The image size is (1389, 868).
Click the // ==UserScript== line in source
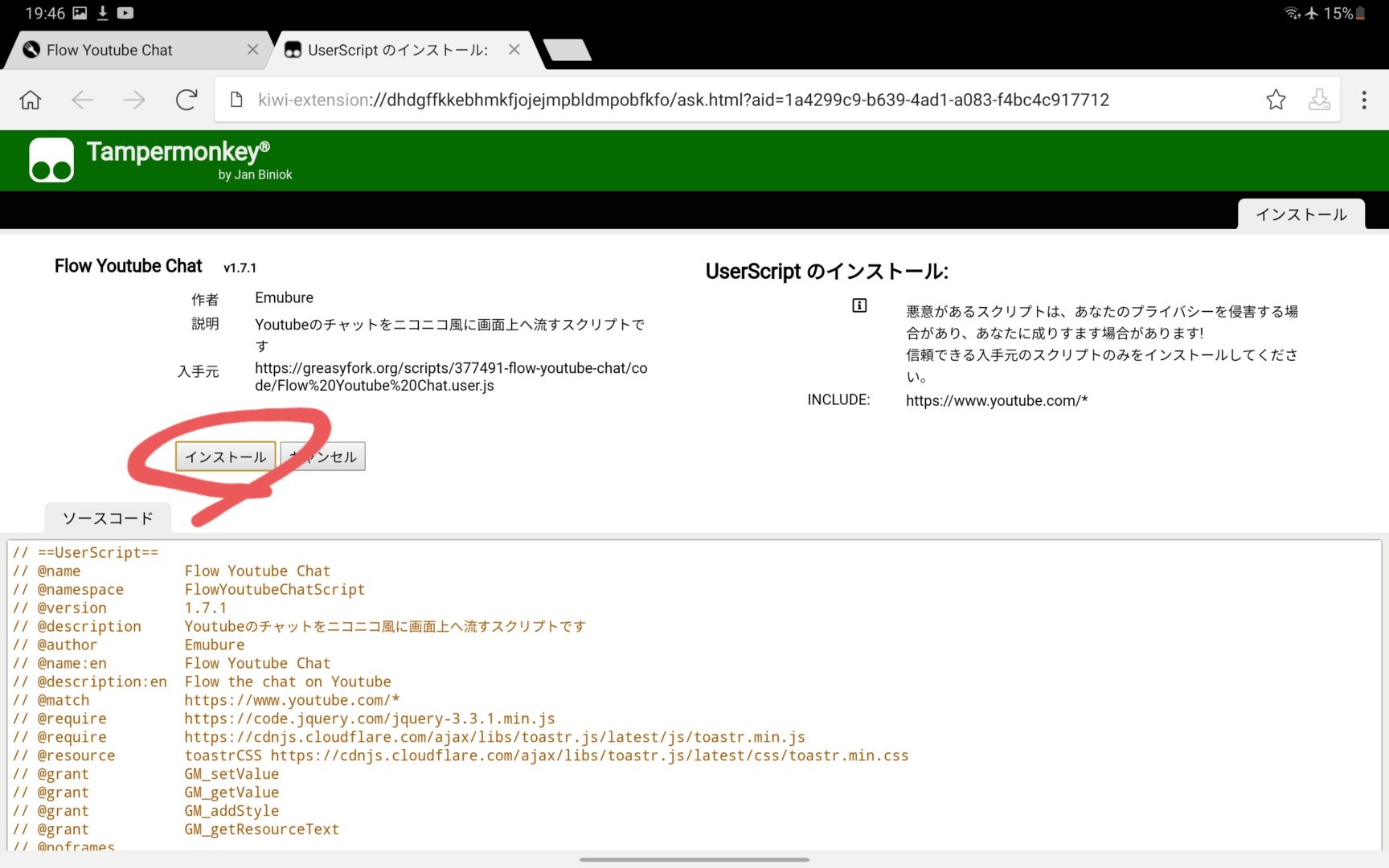pos(86,552)
